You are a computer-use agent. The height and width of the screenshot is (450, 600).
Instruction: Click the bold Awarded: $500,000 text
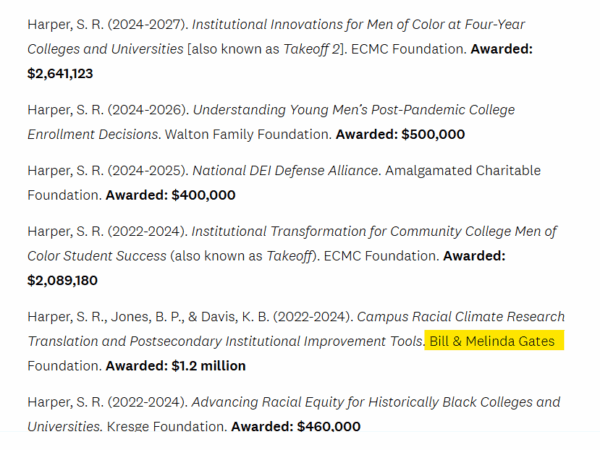tap(400, 134)
